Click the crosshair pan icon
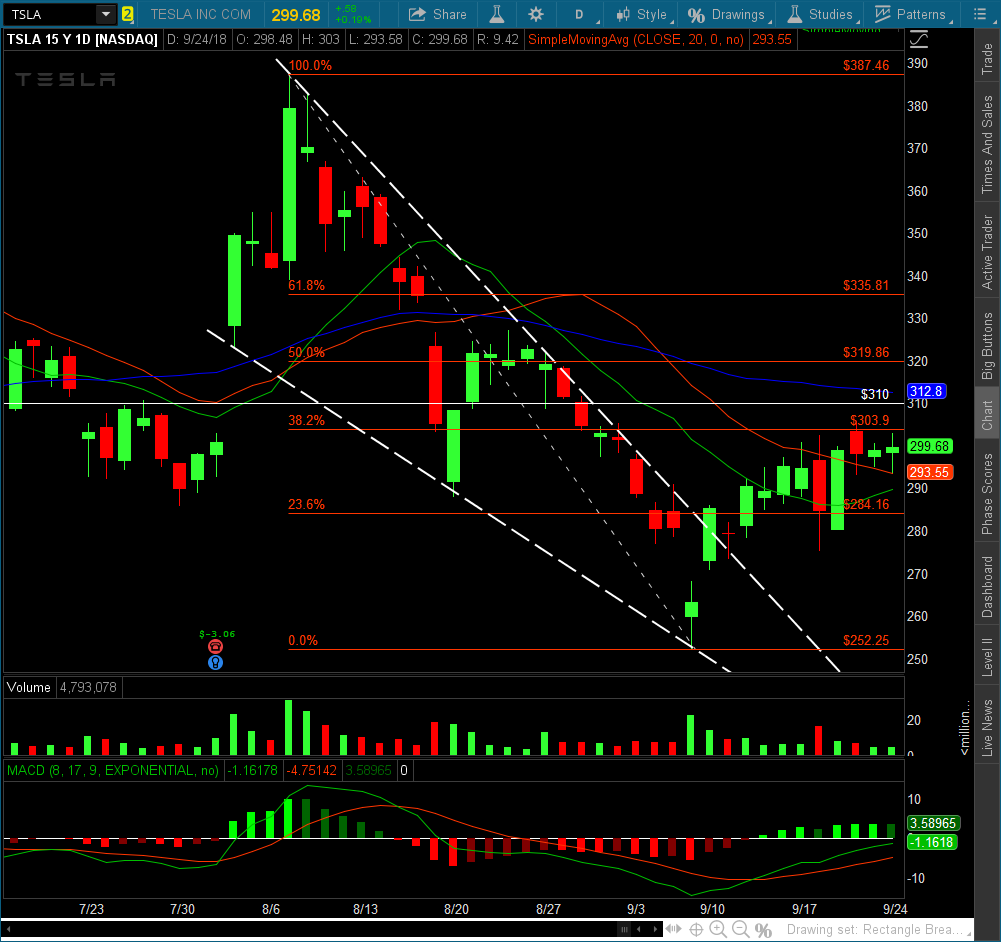 [696, 930]
